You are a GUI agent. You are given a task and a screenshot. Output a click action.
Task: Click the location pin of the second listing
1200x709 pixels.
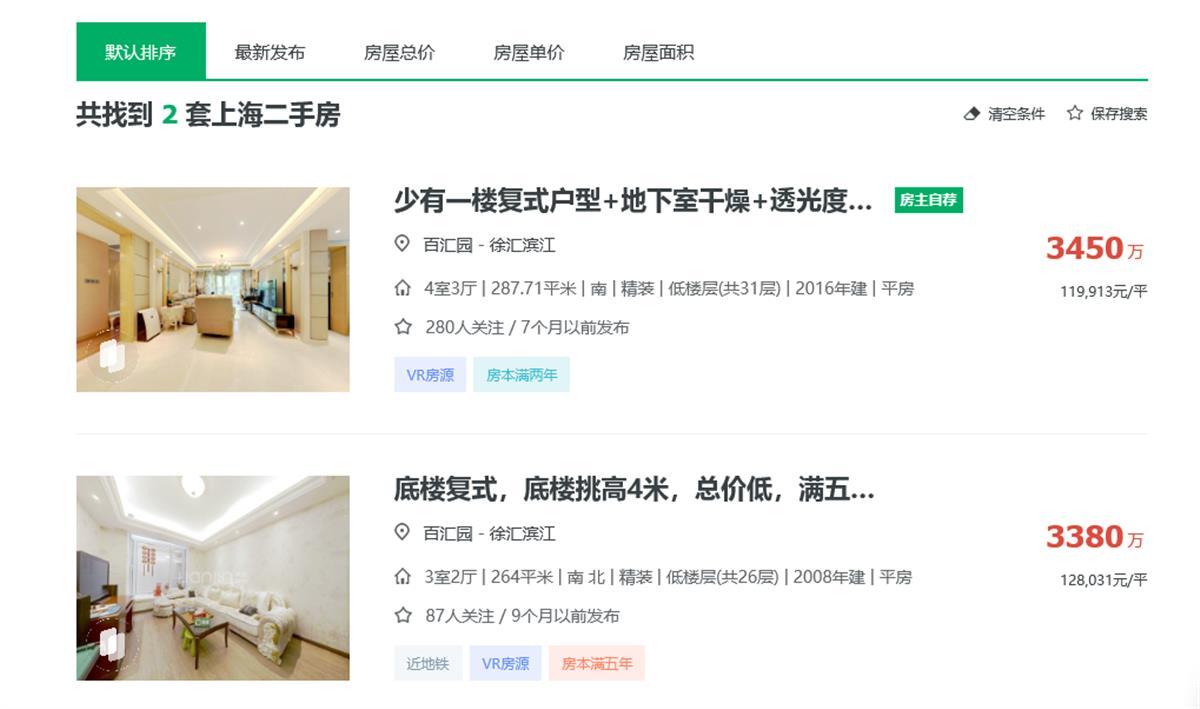pyautogui.click(x=402, y=533)
